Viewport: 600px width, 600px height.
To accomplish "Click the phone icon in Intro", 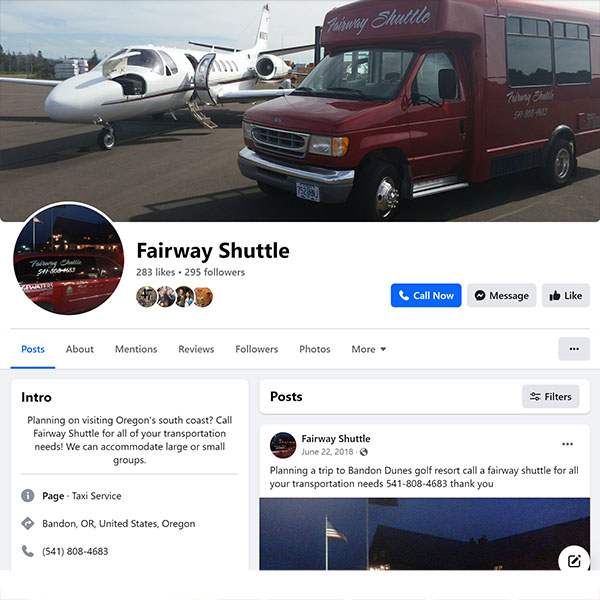I will 28,551.
